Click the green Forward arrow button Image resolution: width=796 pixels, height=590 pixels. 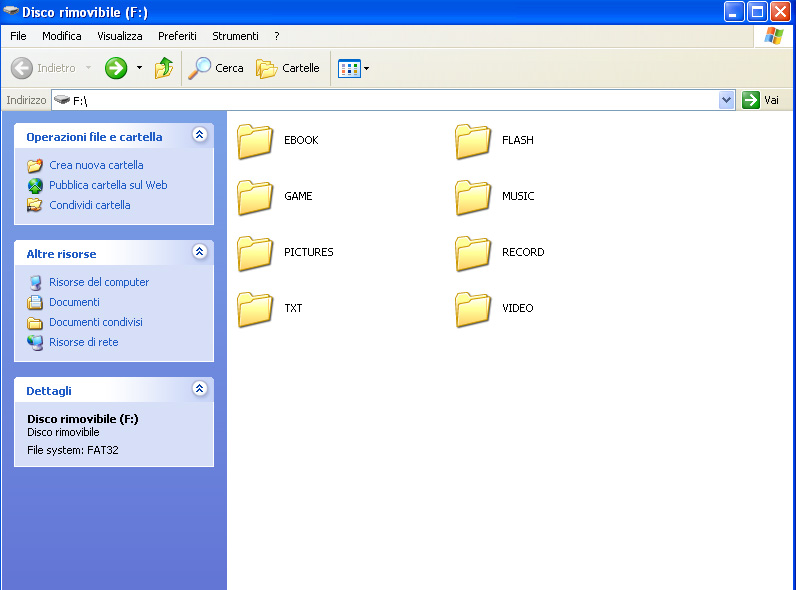[x=116, y=68]
